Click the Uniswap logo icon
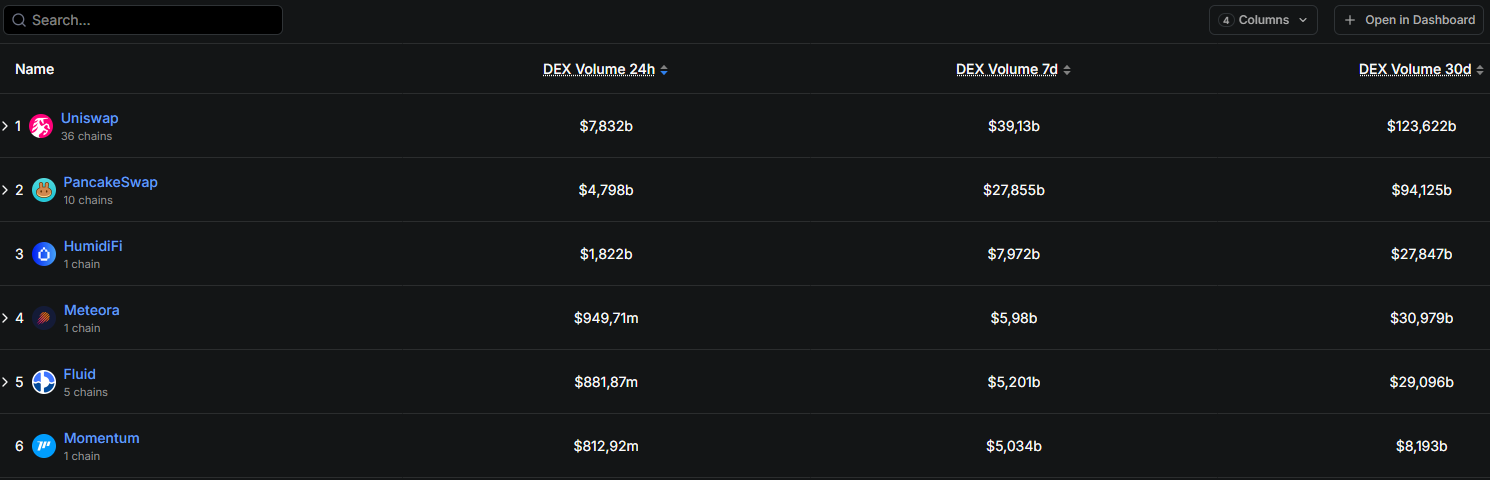This screenshot has width=1490, height=480. [x=41, y=126]
